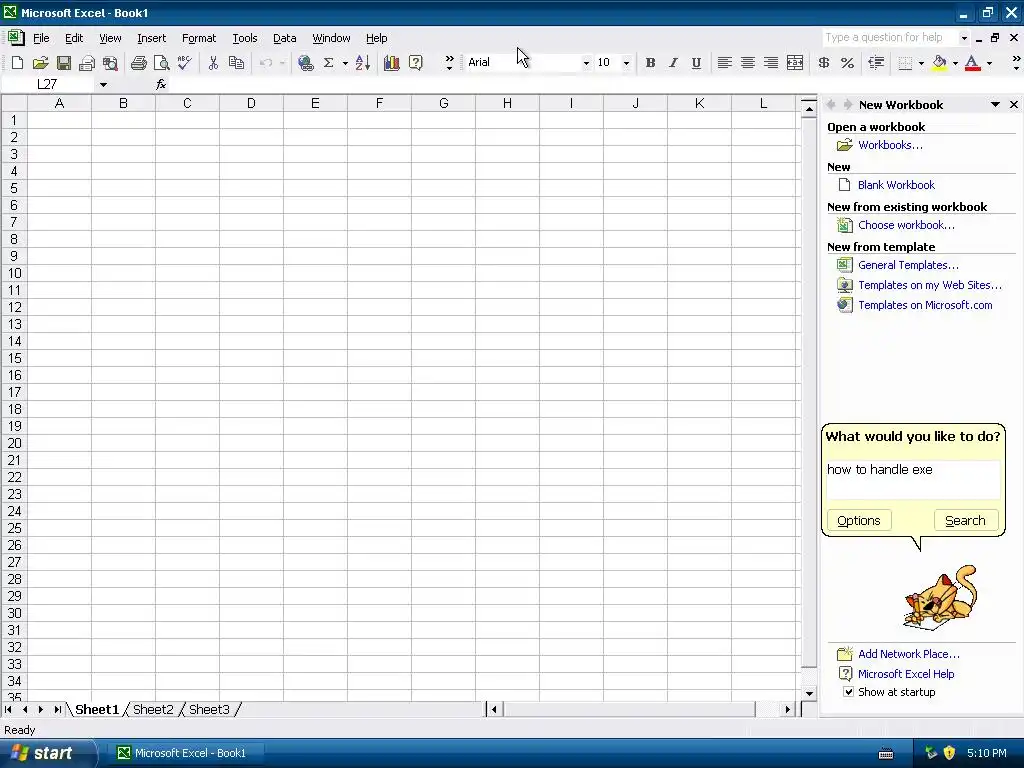Click the Excel Help question mark toolbar icon
Screen dimensions: 1024x768
pos(415,63)
